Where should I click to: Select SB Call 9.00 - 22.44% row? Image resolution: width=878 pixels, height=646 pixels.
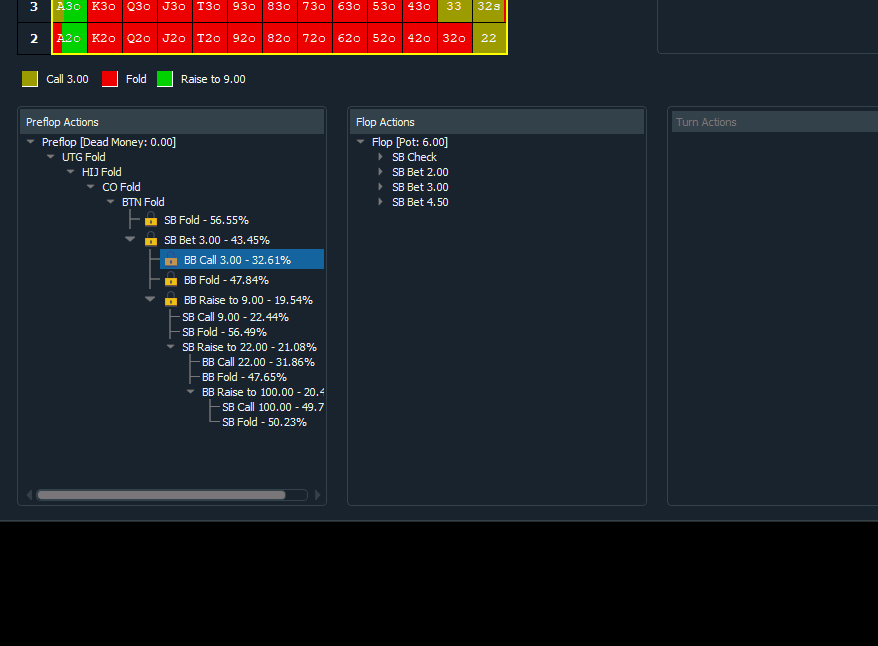(x=235, y=317)
